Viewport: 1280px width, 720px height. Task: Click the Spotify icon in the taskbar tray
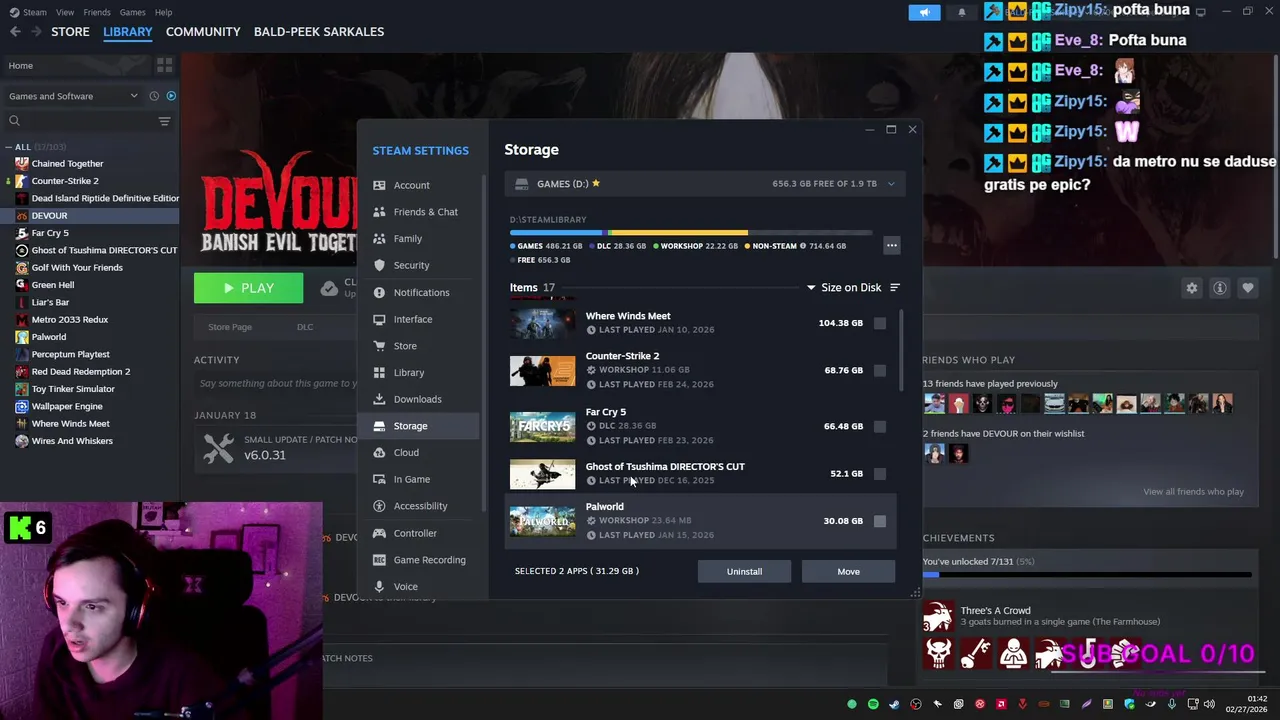pyautogui.click(x=873, y=704)
